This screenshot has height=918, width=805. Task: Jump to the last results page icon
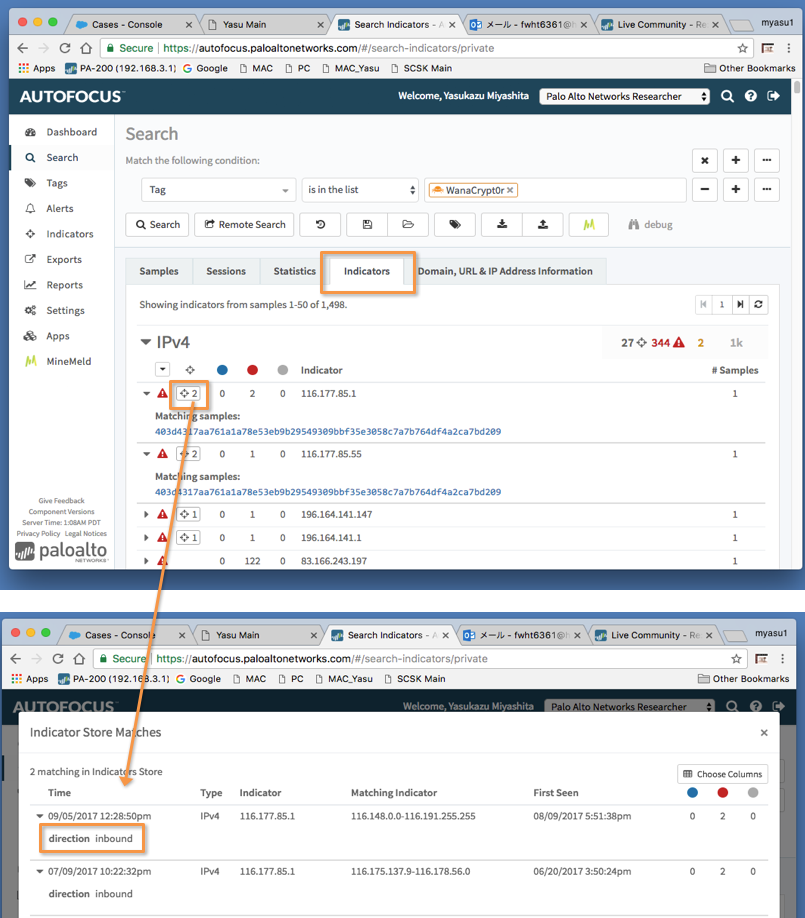(741, 304)
